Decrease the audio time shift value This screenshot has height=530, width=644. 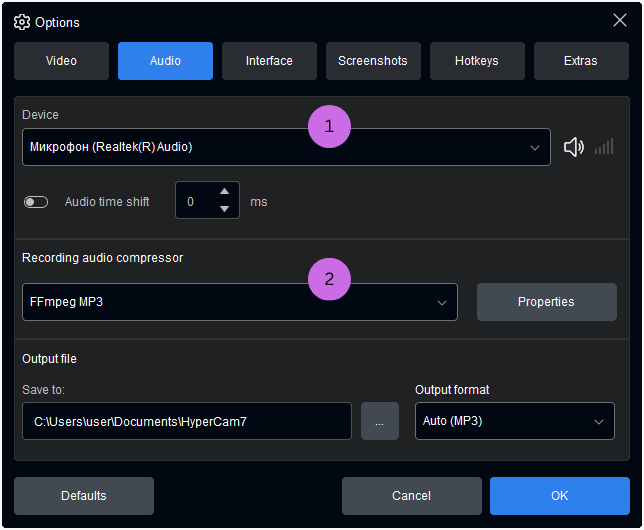224,210
